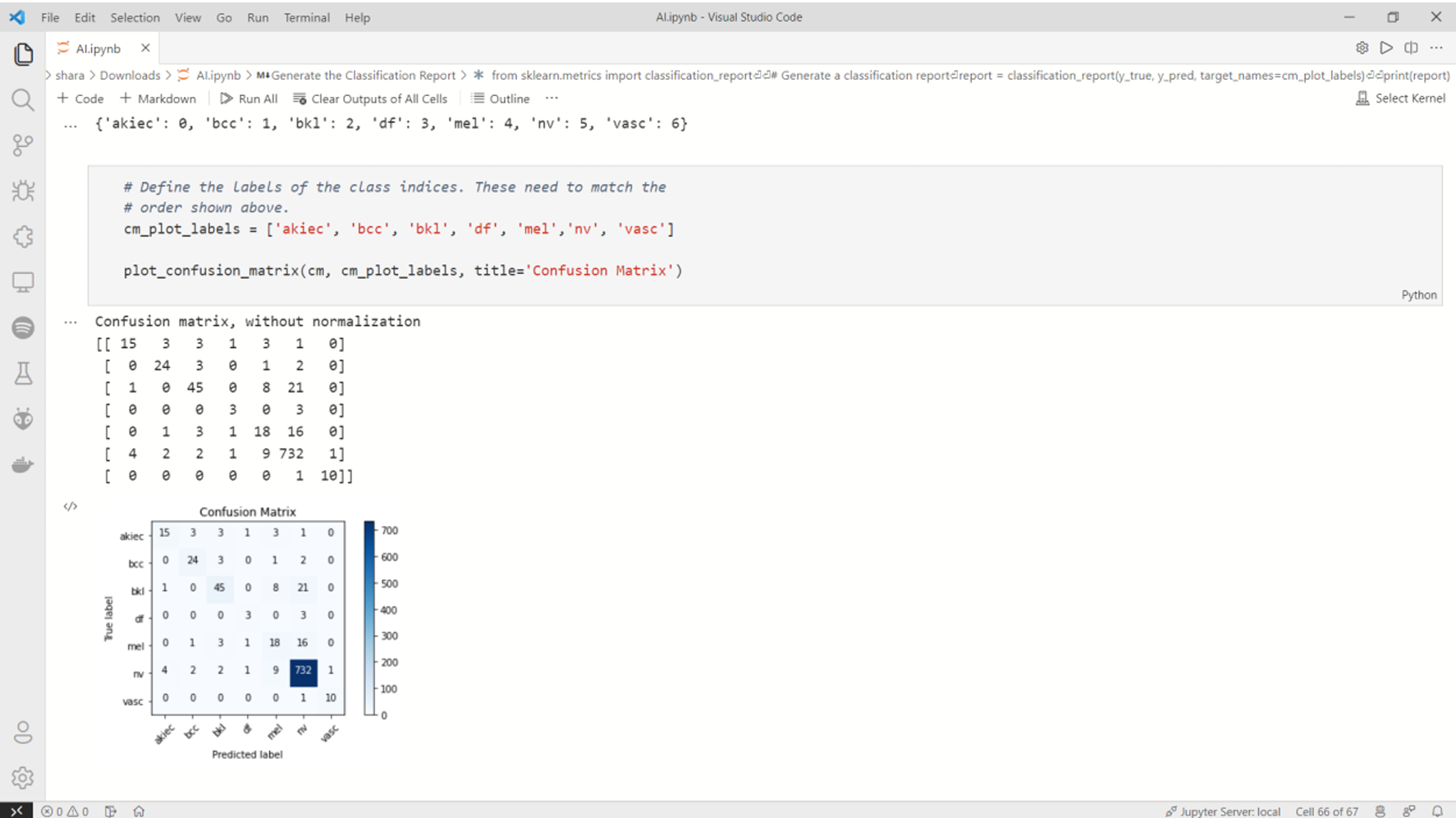Click the Downloads breadcrumb segment
This screenshot has width=1456, height=818.
130,75
